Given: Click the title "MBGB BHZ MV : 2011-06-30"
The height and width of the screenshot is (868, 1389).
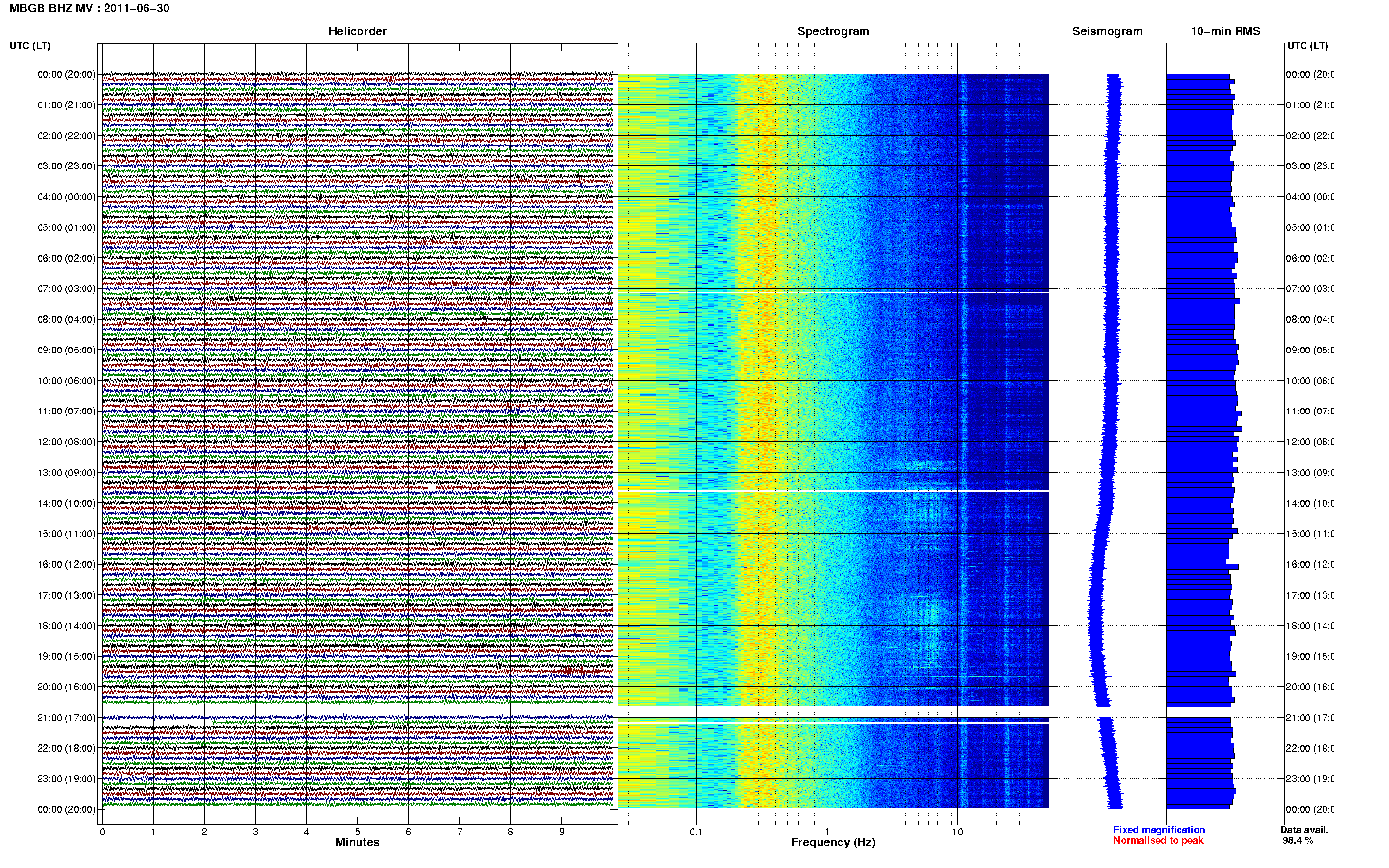Looking at the screenshot, I should [89, 8].
